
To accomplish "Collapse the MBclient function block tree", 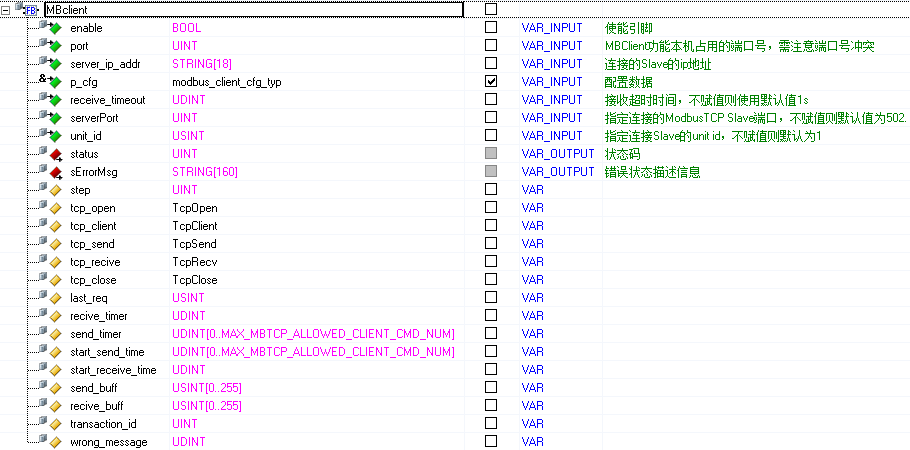I will (x=6, y=10).
